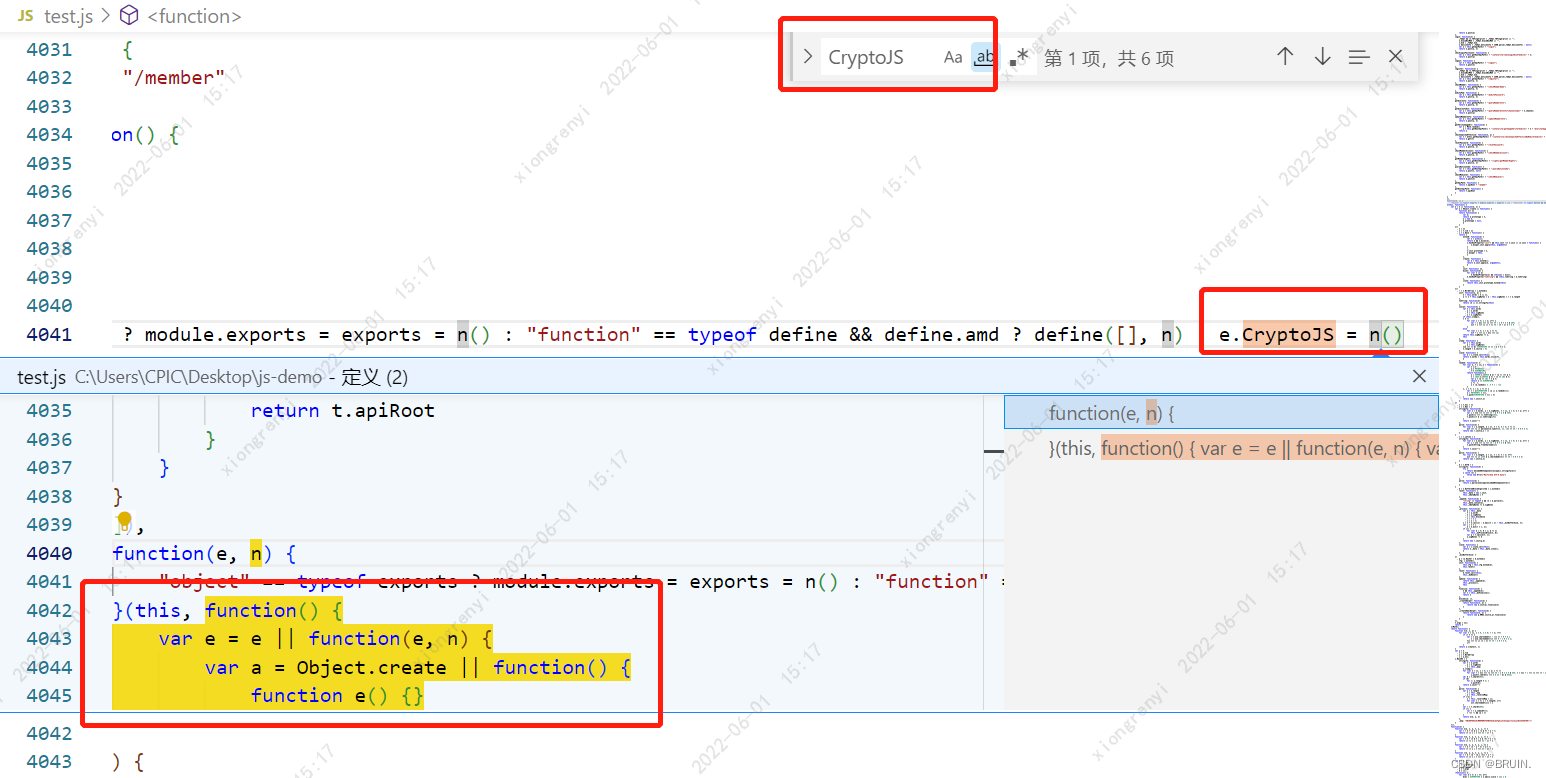The height and width of the screenshot is (778, 1546).
Task: Click the match count '第 1 项, 共 6 项'
Action: [x=1109, y=58]
